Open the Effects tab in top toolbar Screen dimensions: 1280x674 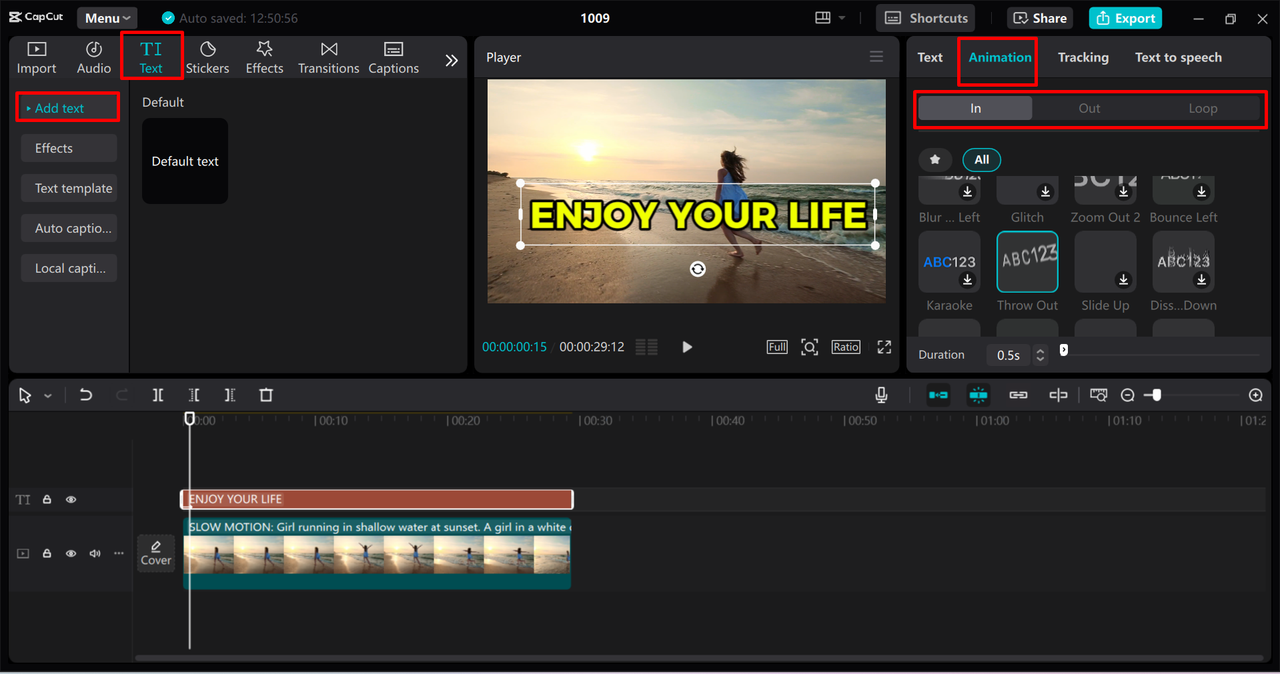coord(264,58)
